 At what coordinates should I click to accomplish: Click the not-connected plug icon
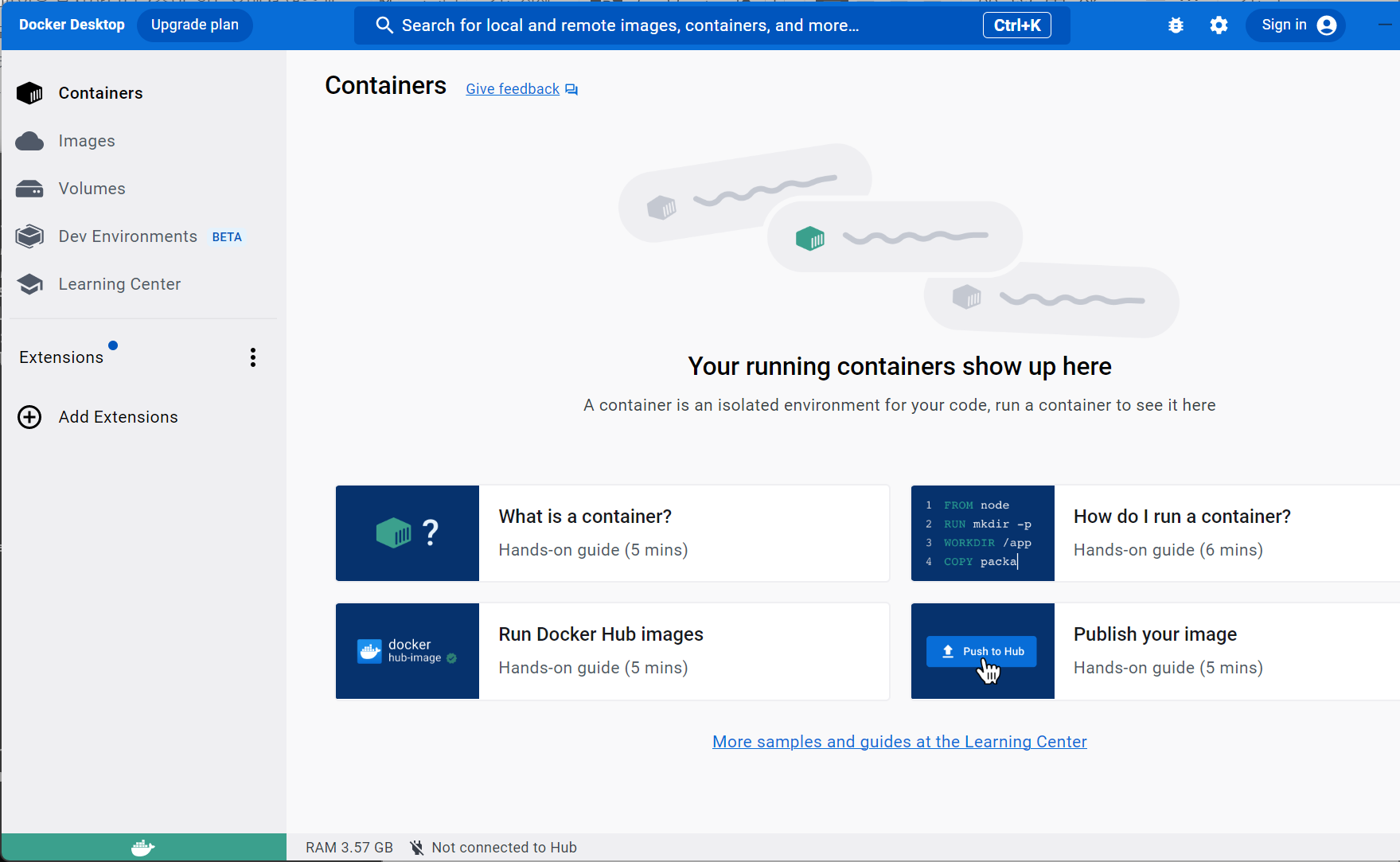tap(416, 848)
